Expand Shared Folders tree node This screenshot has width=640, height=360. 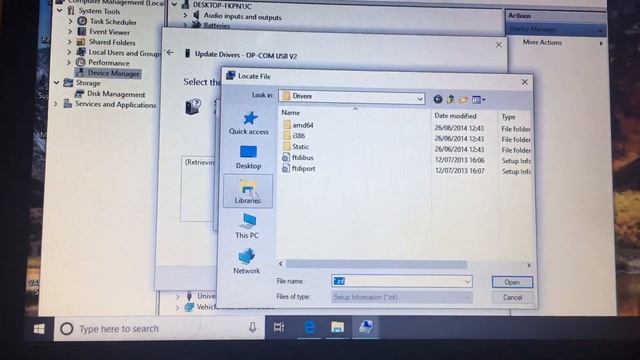pyautogui.click(x=69, y=42)
